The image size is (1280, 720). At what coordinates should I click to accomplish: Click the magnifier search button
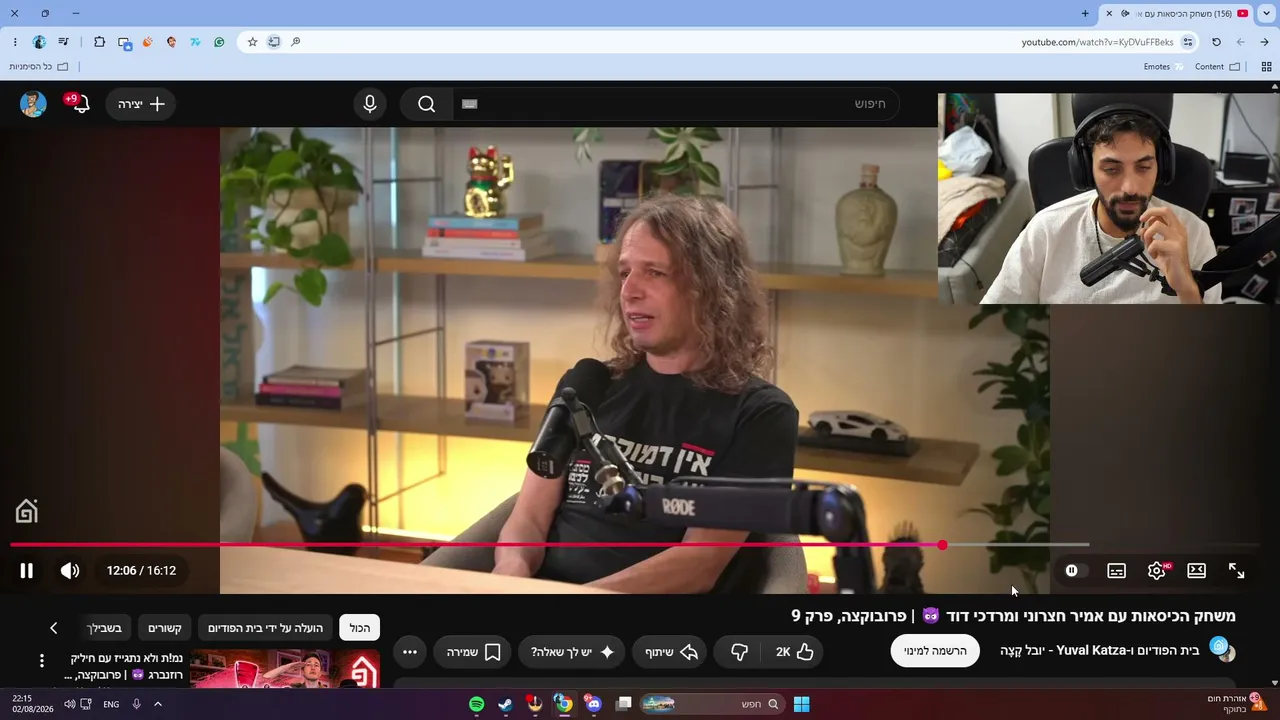(427, 104)
